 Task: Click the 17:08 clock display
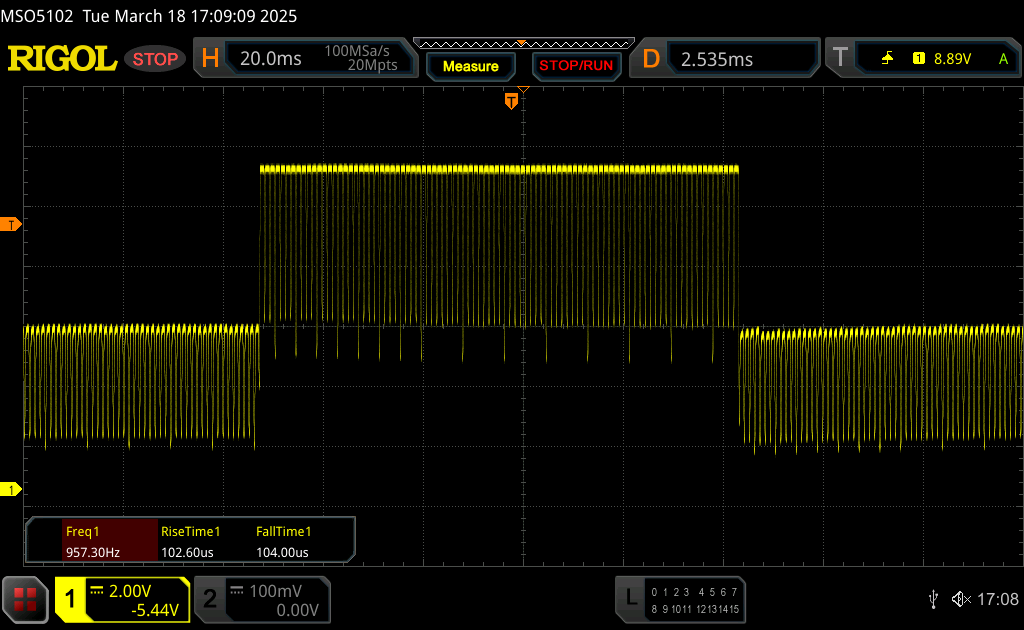pyautogui.click(x=998, y=599)
